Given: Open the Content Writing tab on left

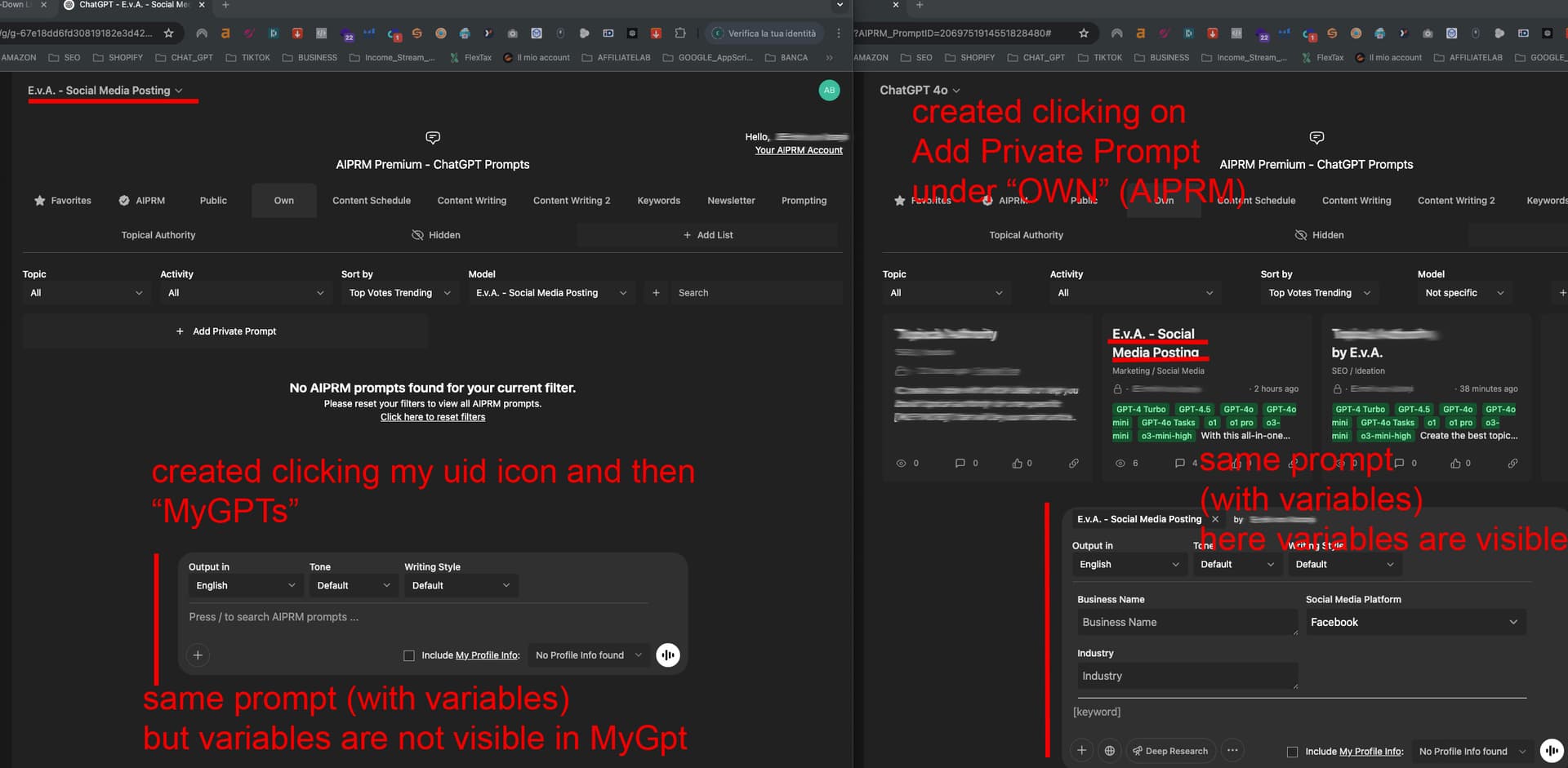Looking at the screenshot, I should pyautogui.click(x=471, y=201).
